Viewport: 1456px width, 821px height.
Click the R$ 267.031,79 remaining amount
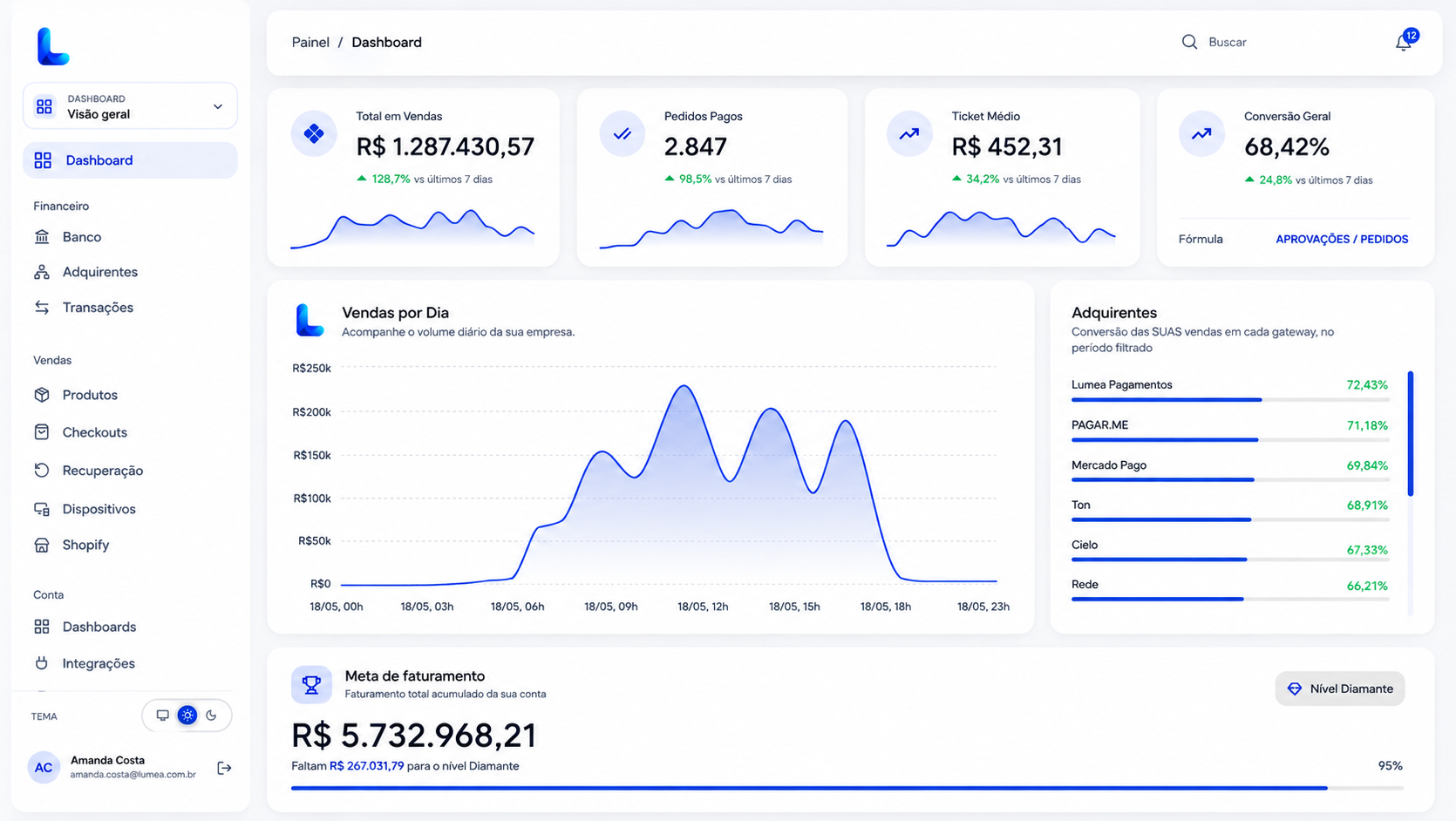(x=366, y=766)
